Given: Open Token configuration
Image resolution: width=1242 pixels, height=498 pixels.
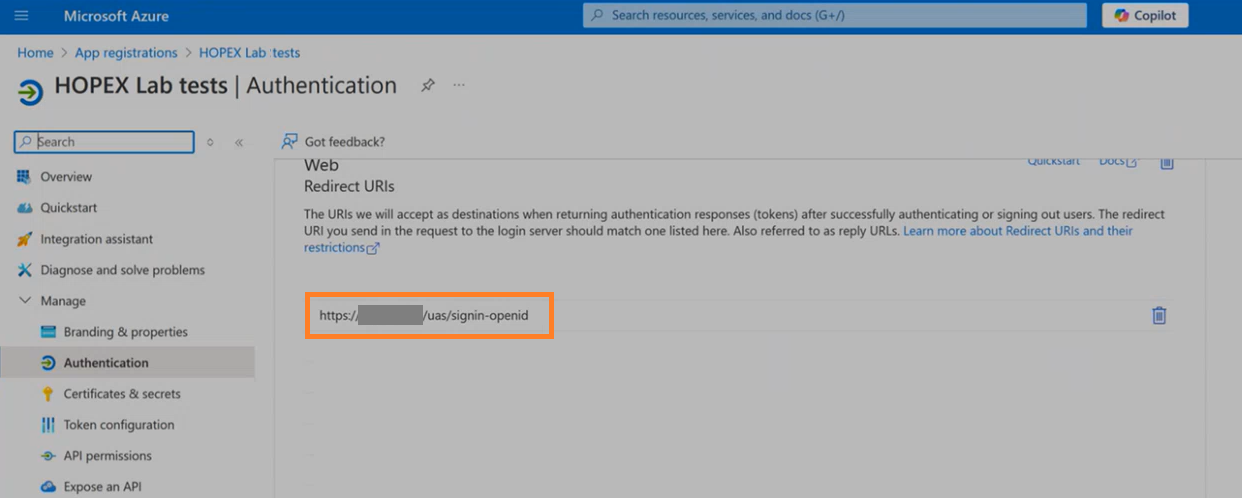Looking at the screenshot, I should tap(119, 425).
